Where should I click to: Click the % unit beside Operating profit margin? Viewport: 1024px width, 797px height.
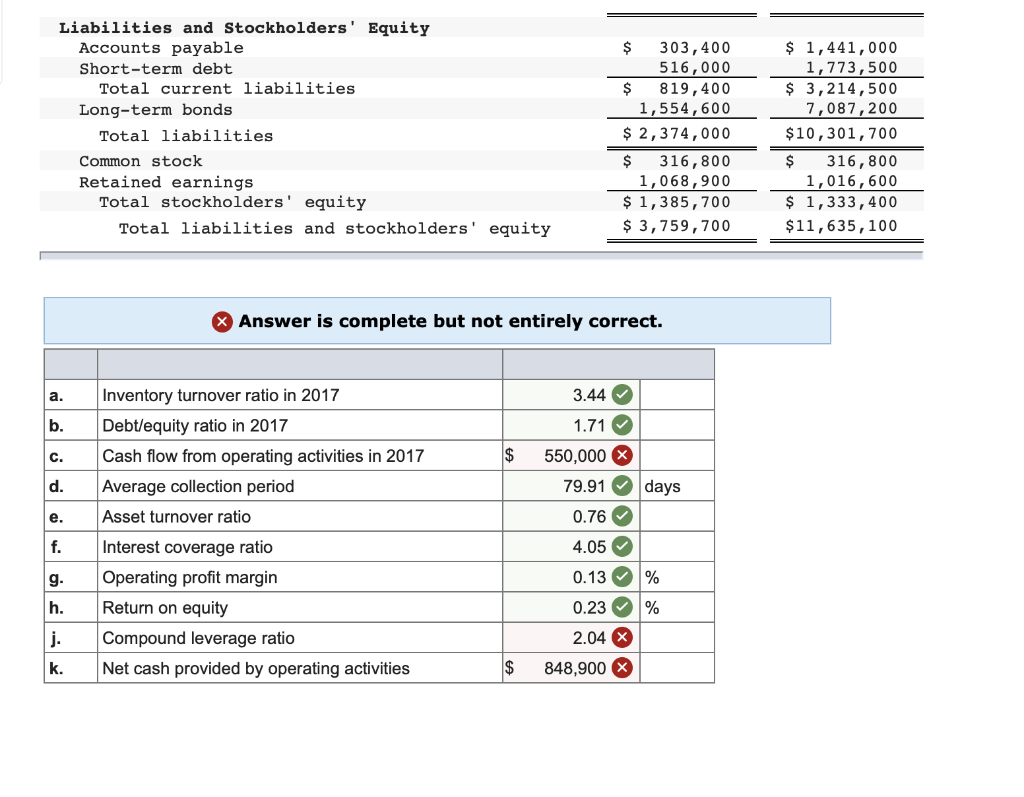pyautogui.click(x=652, y=577)
